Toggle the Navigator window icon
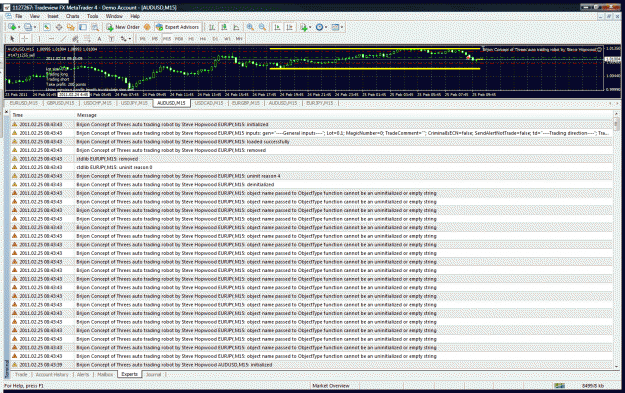 pyautogui.click(x=71, y=27)
